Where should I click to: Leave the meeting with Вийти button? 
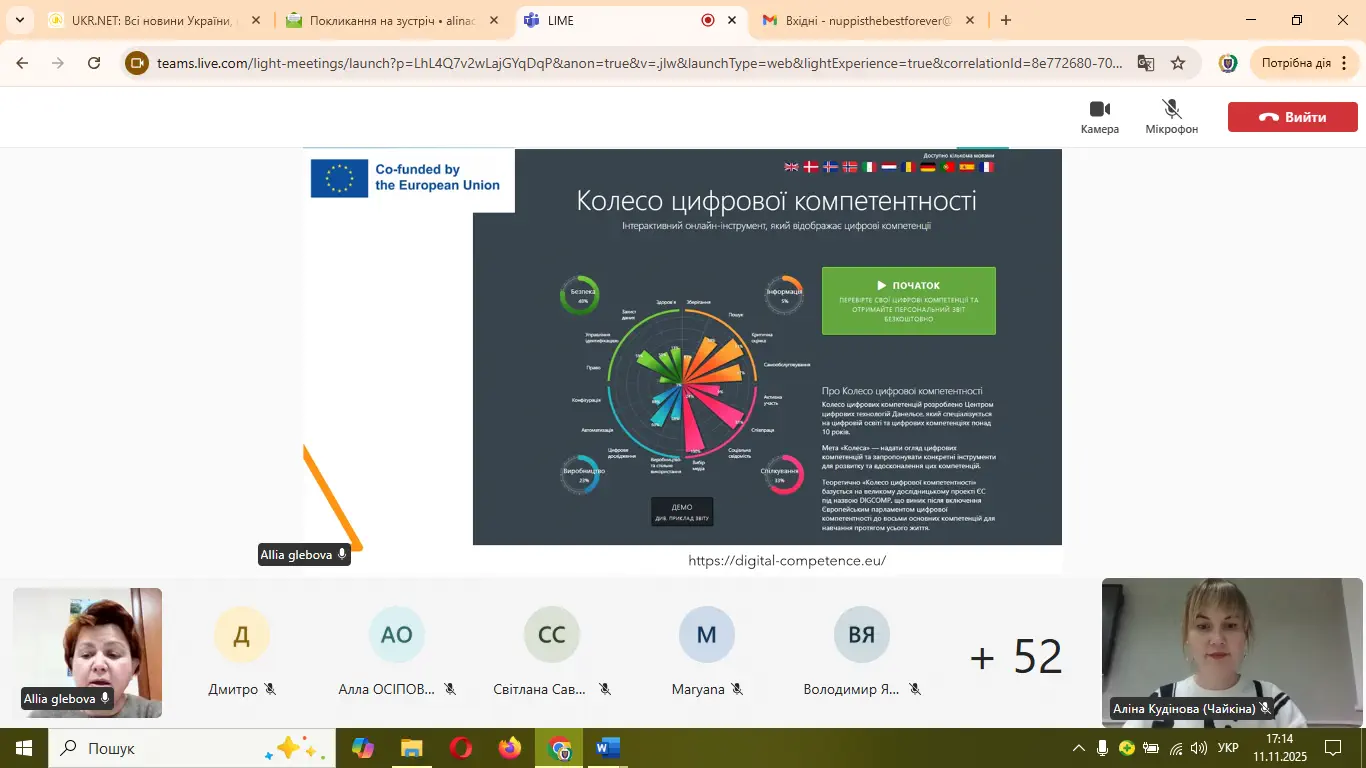(x=1292, y=117)
